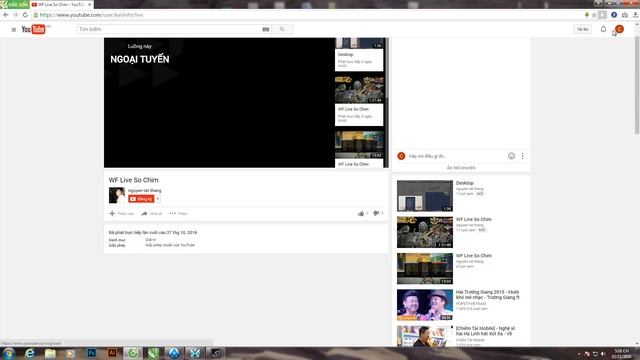Open the orange account avatar menu
Screen dimensions: 640x360
619,29
